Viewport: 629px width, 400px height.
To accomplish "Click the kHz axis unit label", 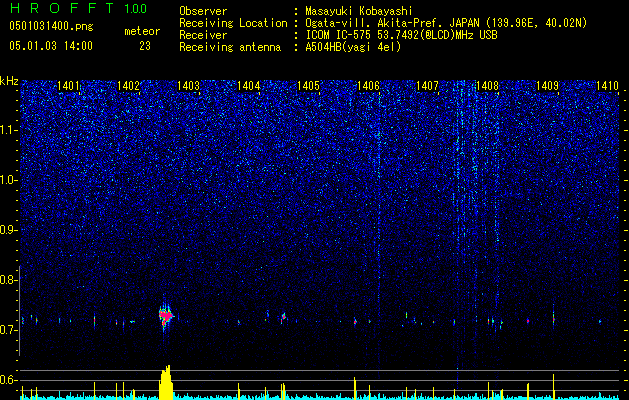I will (x=9, y=81).
